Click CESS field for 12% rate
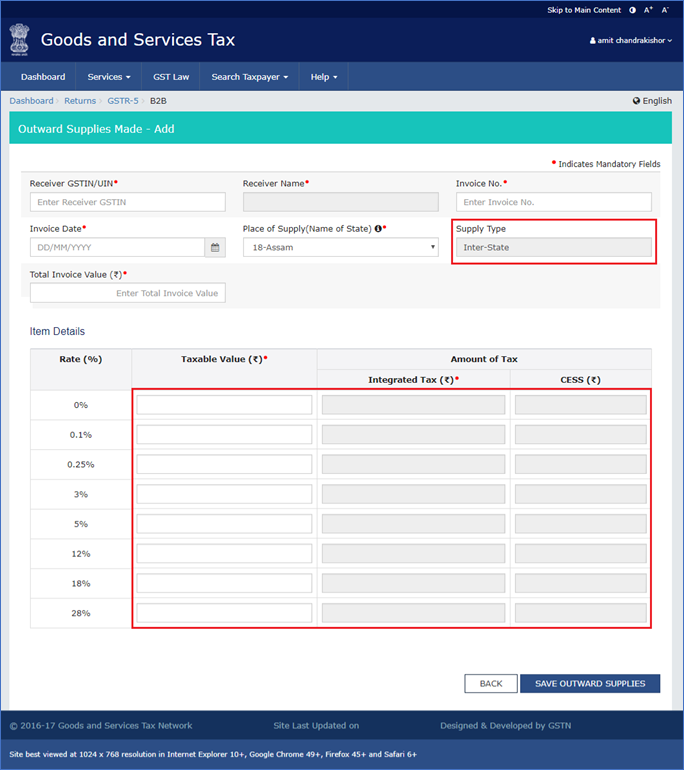The height and width of the screenshot is (770, 684). pos(580,553)
